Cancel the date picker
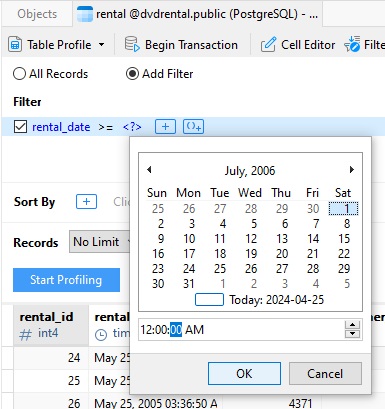This screenshot has height=409, width=385. (325, 374)
